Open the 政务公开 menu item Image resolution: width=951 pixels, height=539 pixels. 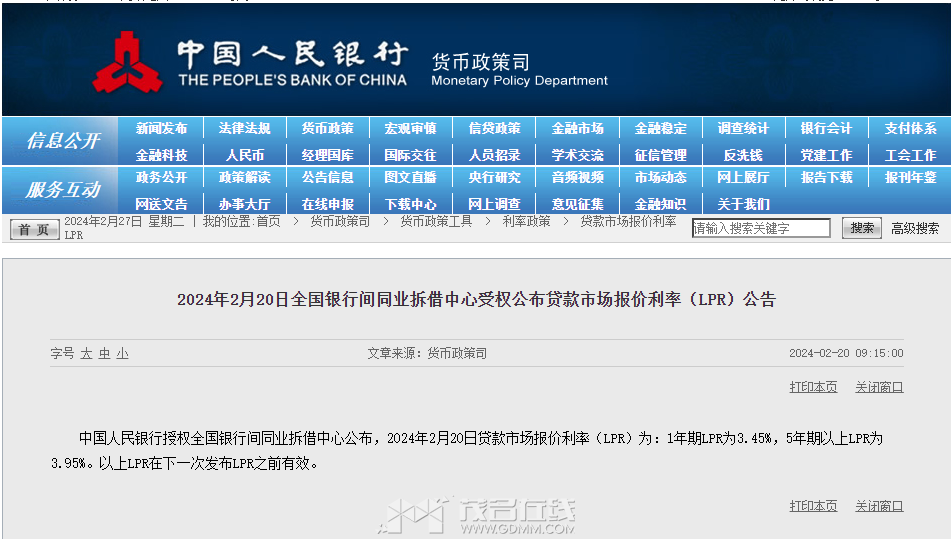tap(161, 178)
